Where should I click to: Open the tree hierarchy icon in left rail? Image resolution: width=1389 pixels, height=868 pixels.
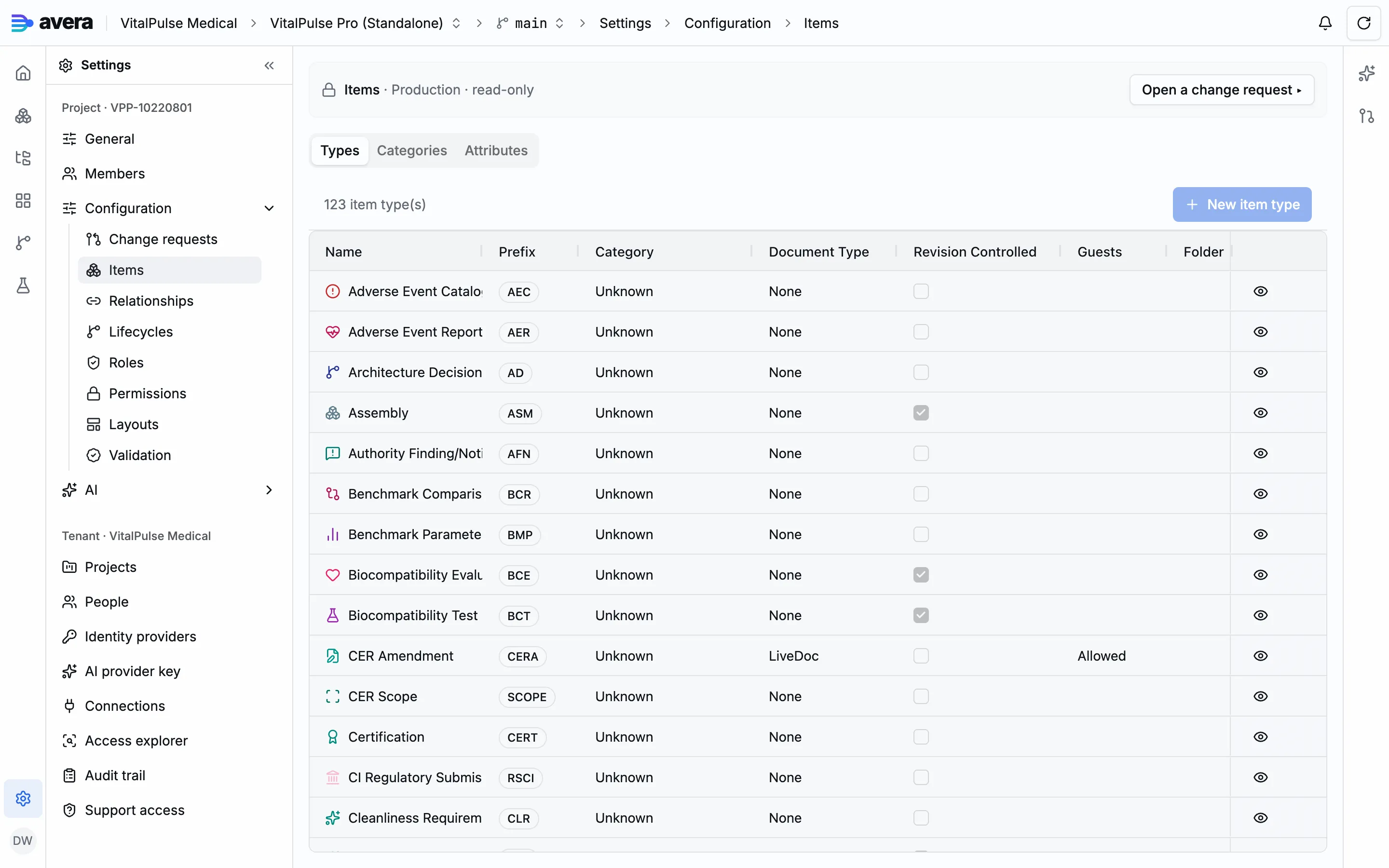[23, 158]
